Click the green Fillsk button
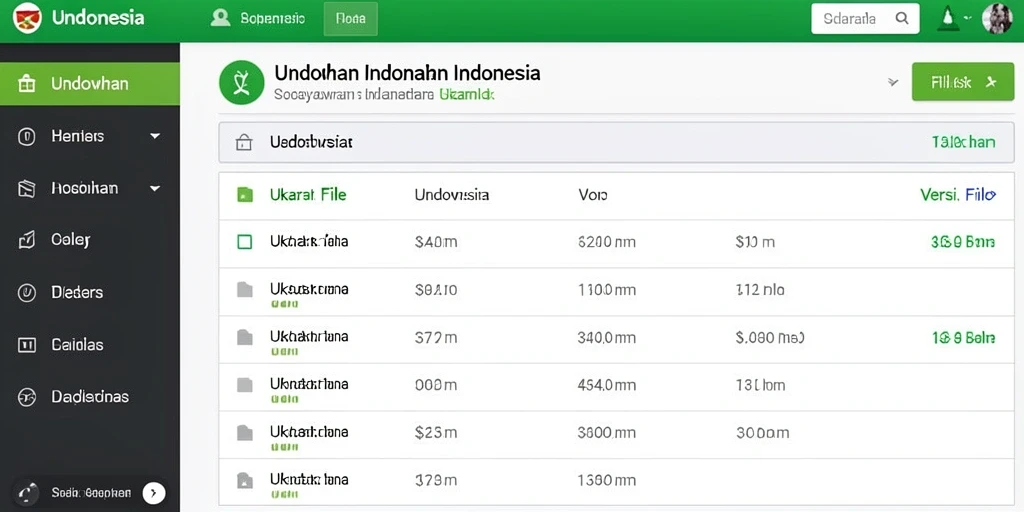 (963, 82)
